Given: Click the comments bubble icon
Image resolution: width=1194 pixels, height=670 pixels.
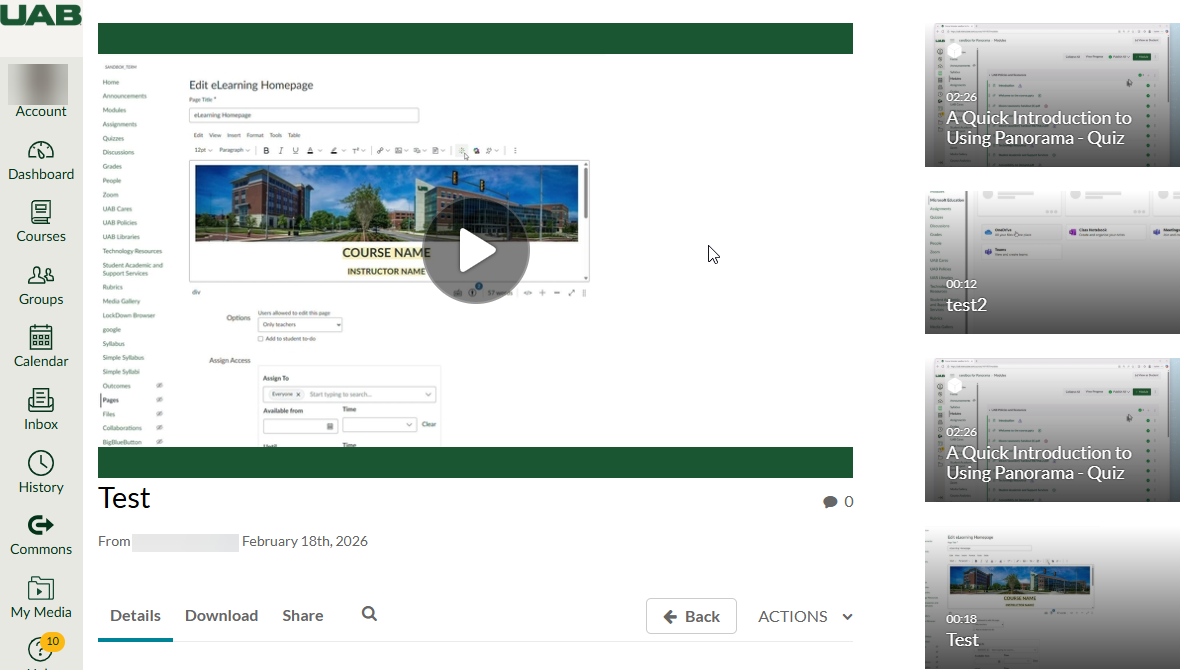Looking at the screenshot, I should (830, 502).
